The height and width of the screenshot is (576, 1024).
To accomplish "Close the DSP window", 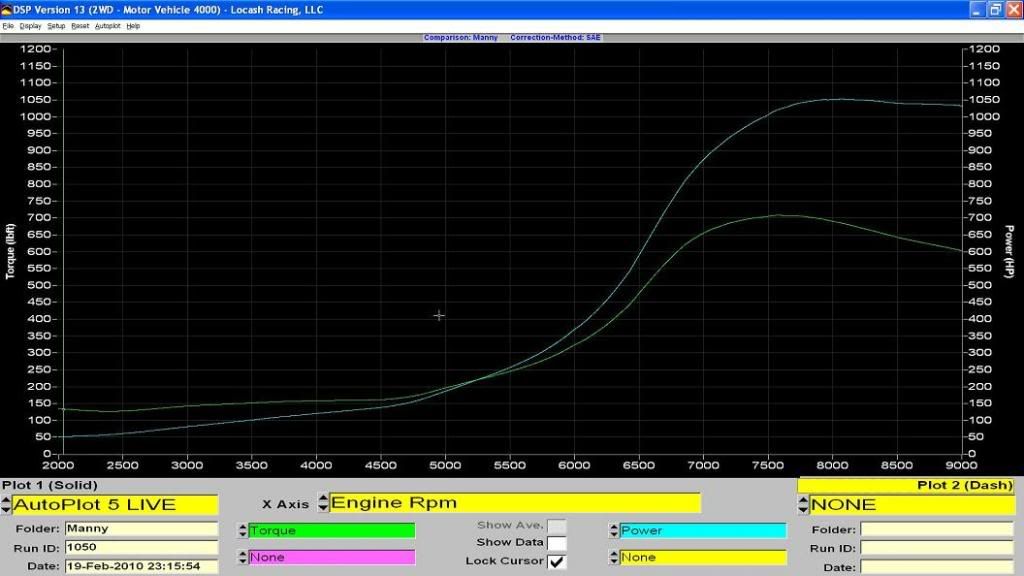I will [x=1014, y=10].
